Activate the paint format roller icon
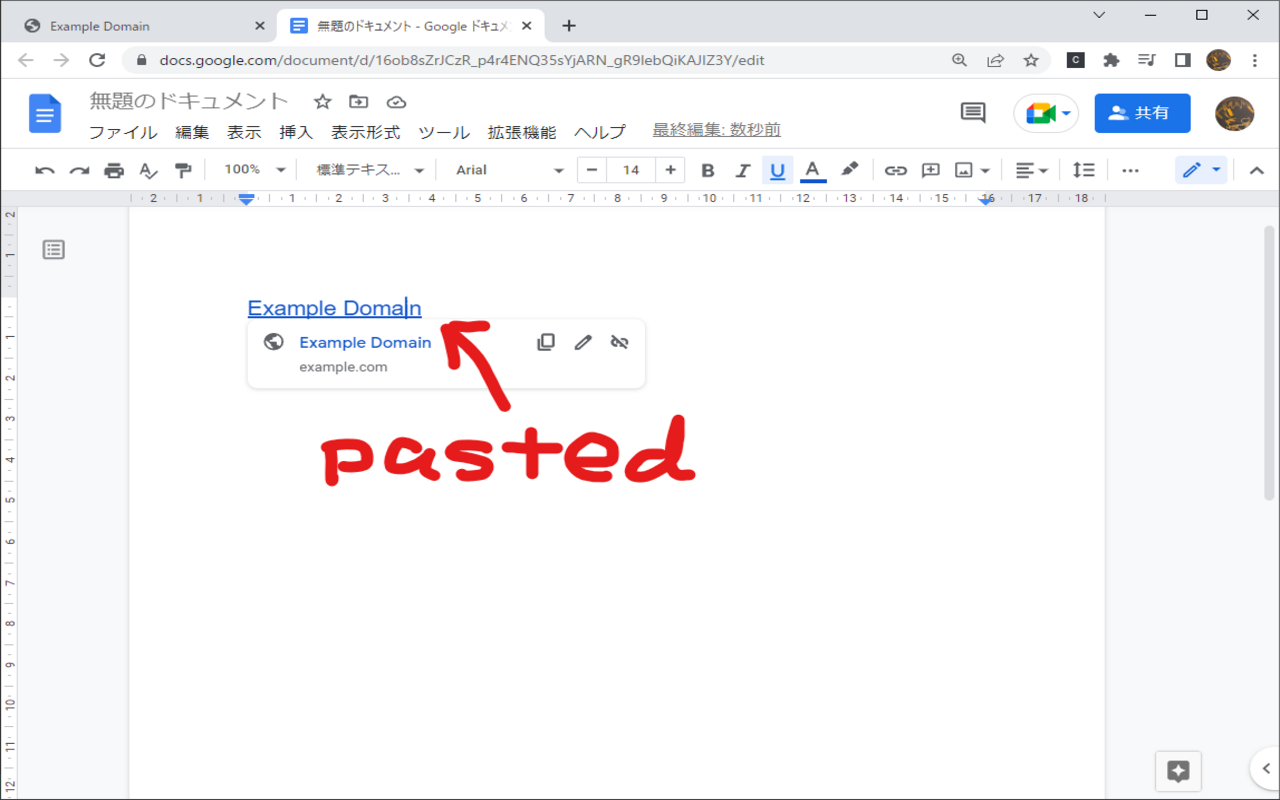The height and width of the screenshot is (800, 1280). (182, 171)
